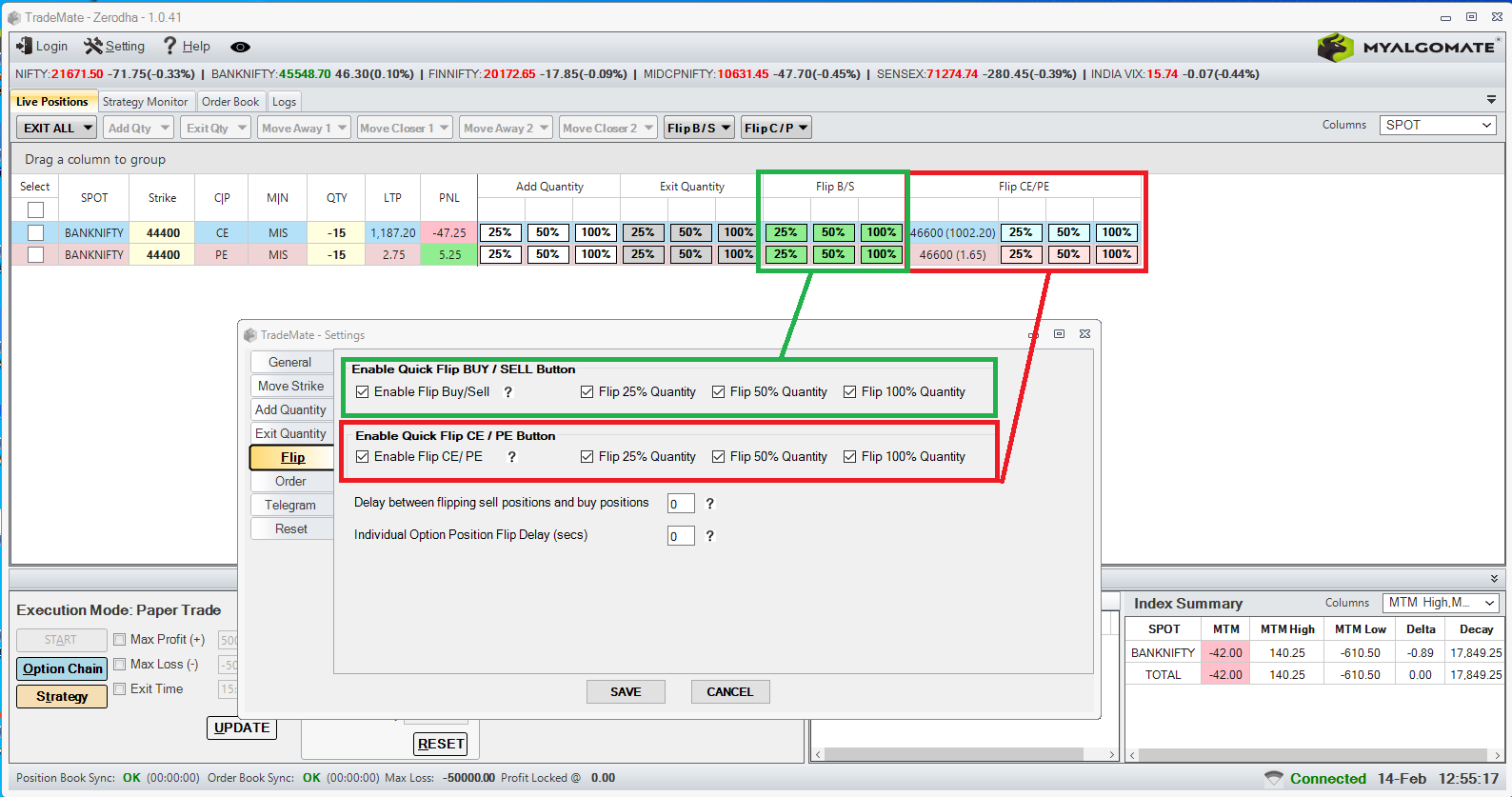Enable the Max Profit (+) checkbox
The image size is (1512, 797).
tap(120, 640)
